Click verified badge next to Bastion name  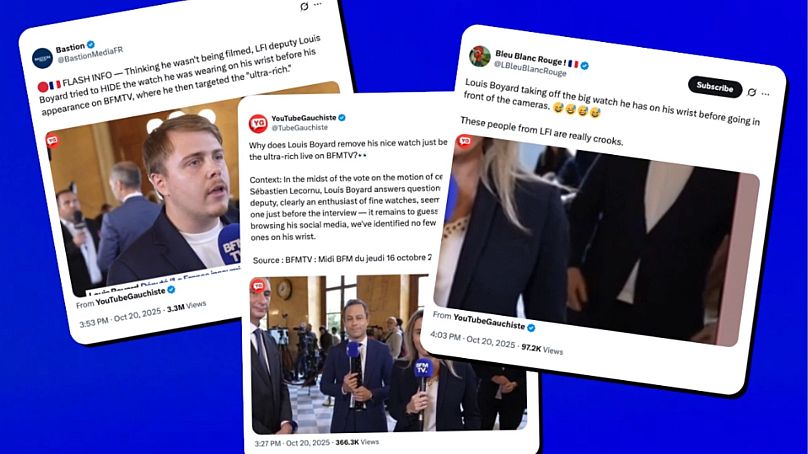(91, 45)
